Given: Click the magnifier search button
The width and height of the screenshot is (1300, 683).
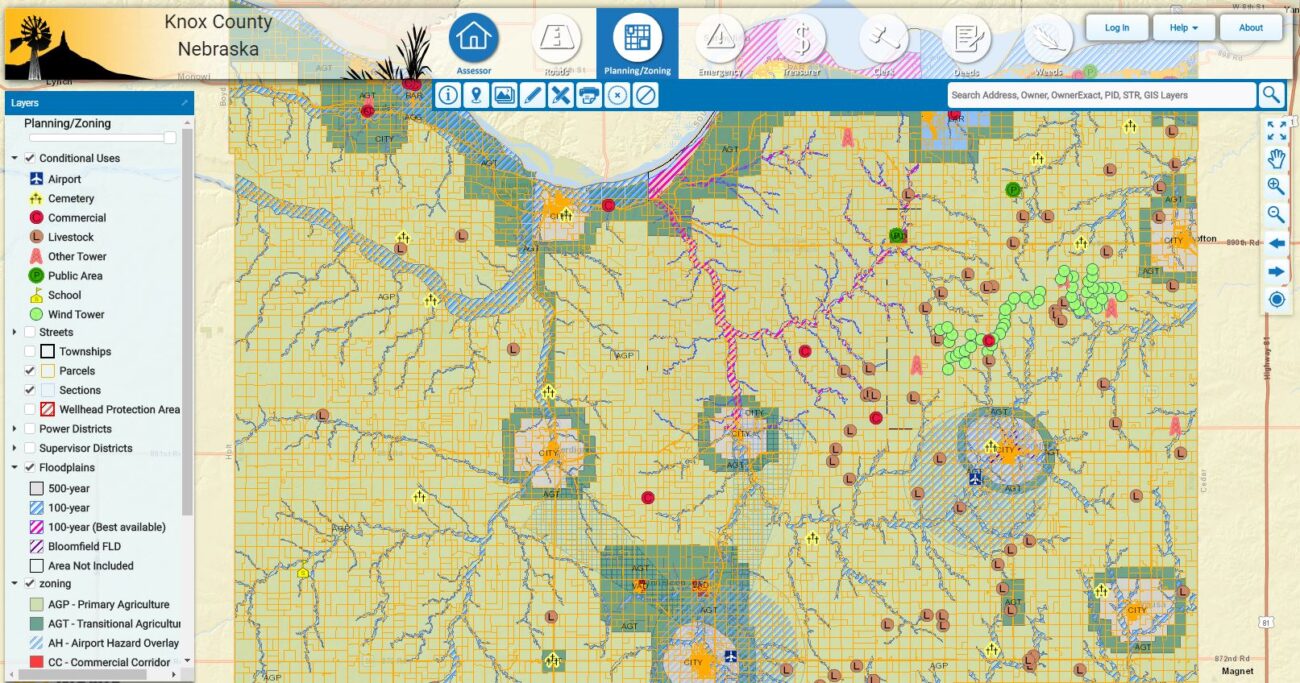Looking at the screenshot, I should [1271, 95].
